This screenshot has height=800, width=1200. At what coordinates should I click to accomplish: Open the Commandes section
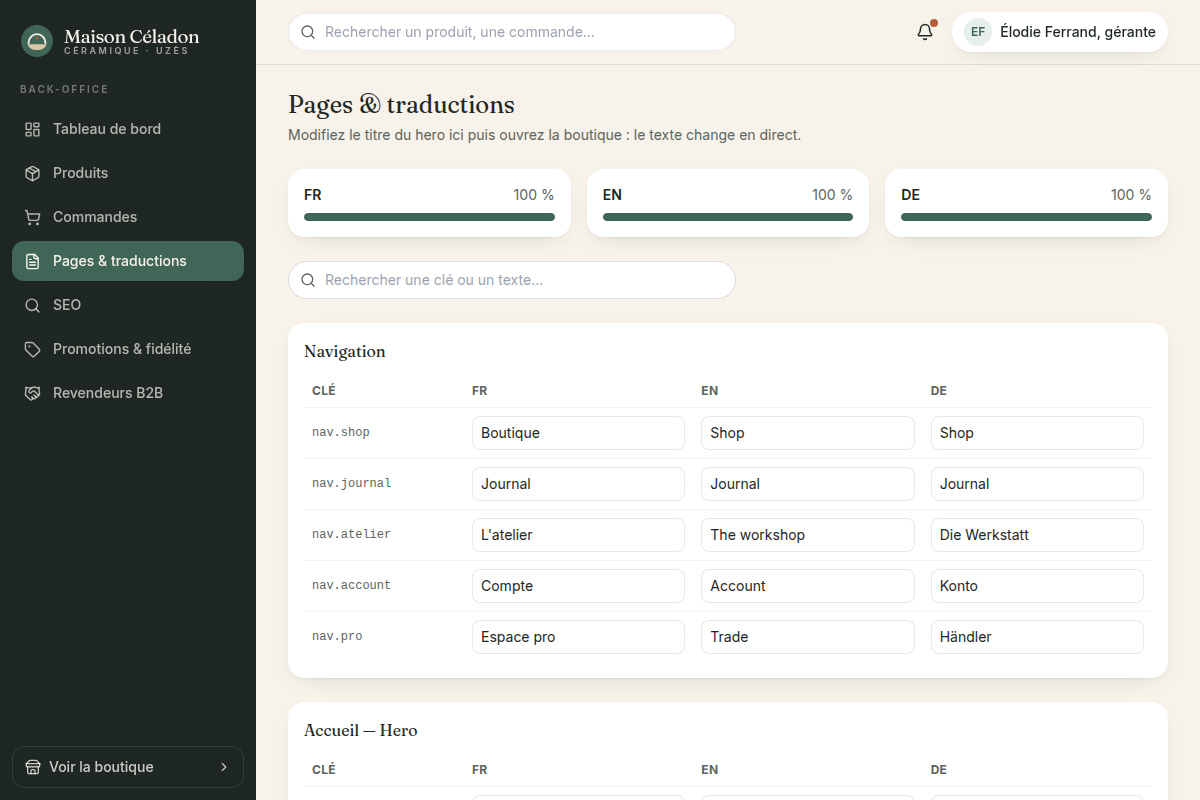128,217
